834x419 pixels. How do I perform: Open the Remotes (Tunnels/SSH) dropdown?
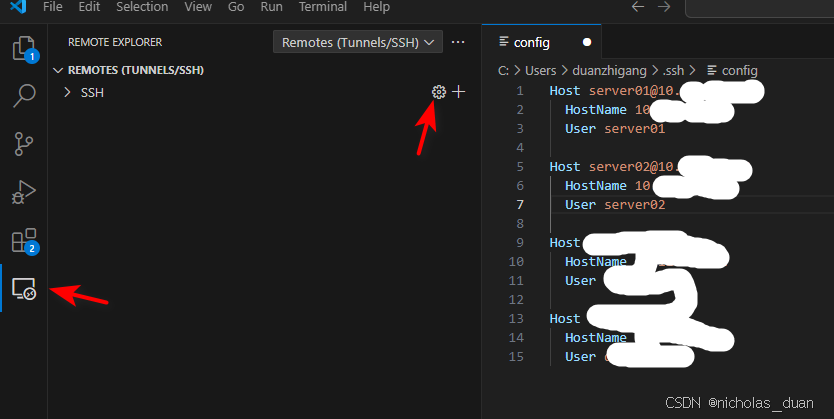[358, 42]
